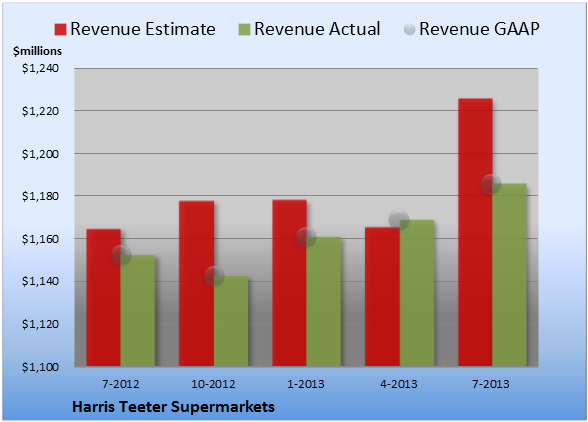Screen dimensions: 588x422
Task: Click the $1,240 axis value
Action: (x=40, y=68)
